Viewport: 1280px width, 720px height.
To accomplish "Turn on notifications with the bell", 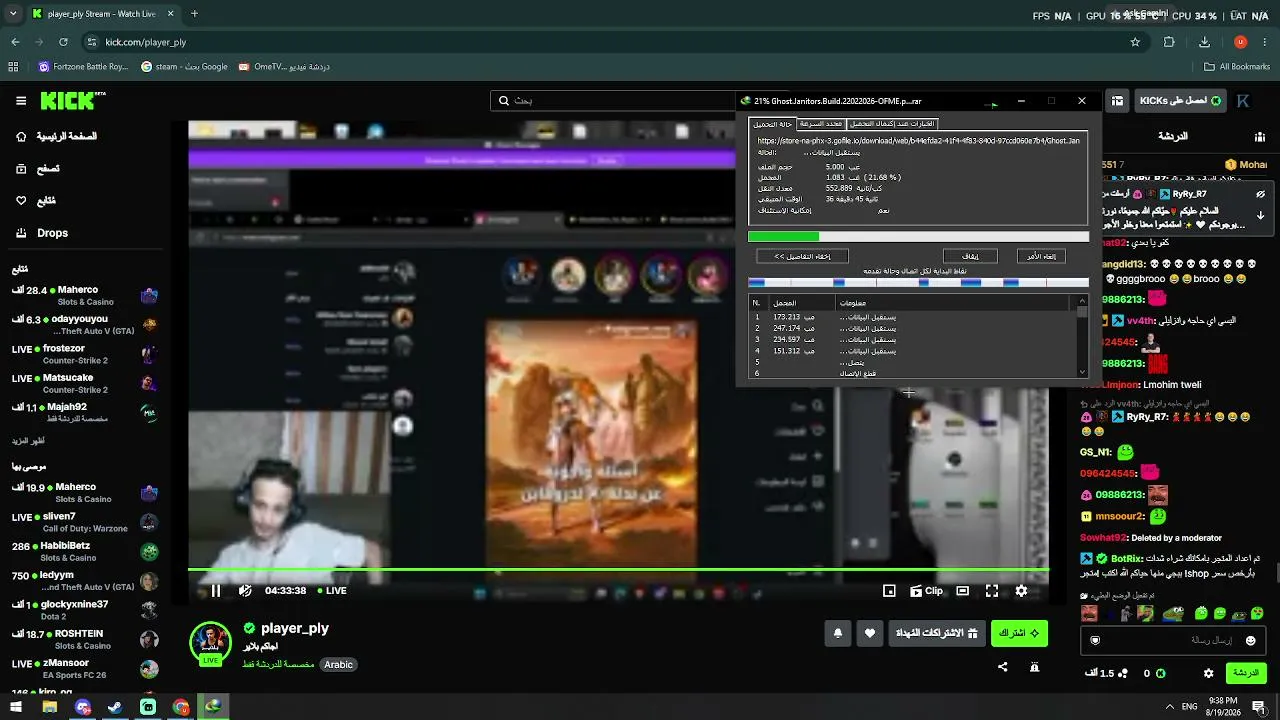I will pyautogui.click(x=838, y=633).
